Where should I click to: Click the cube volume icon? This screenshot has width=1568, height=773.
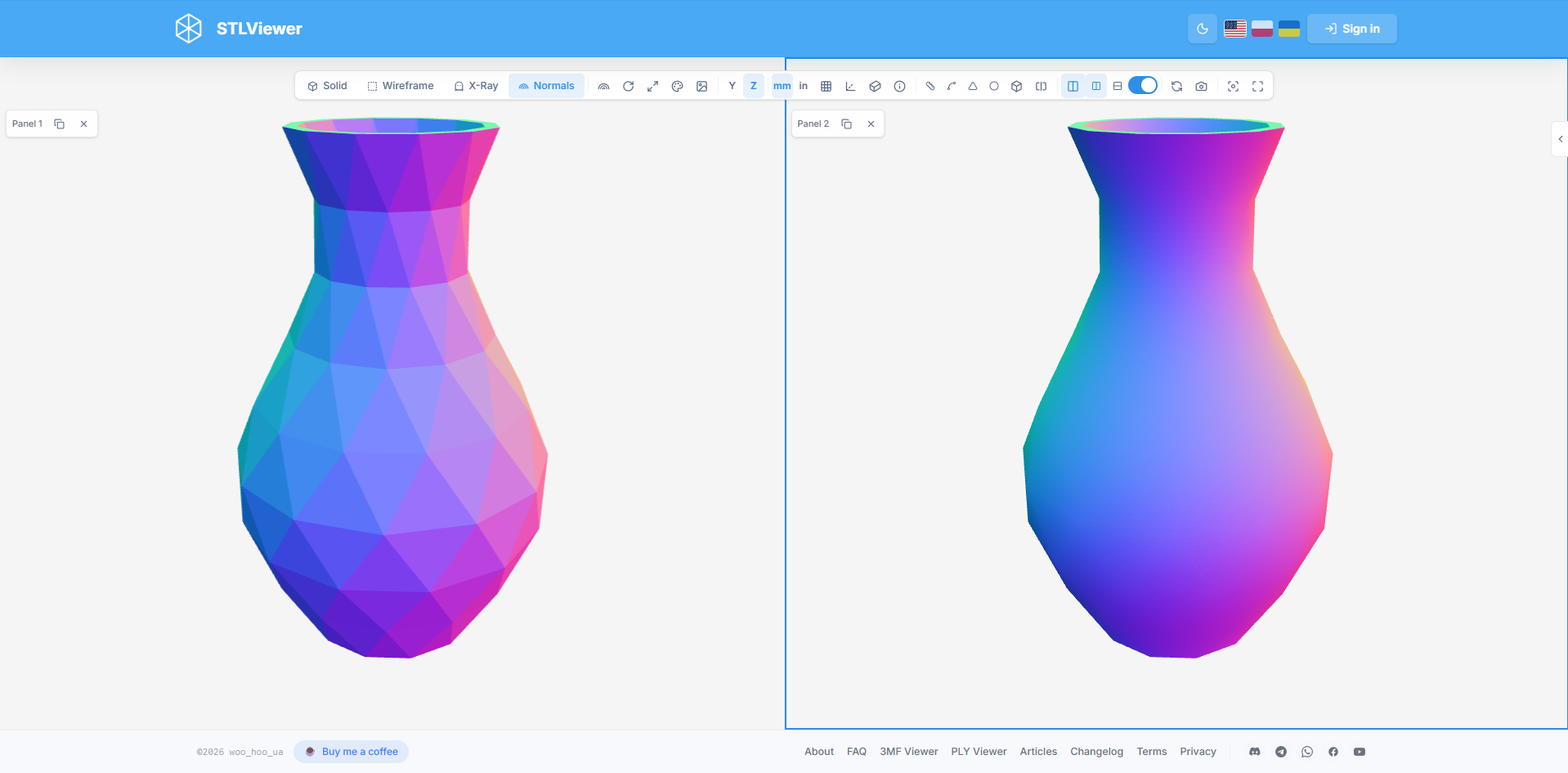(1017, 86)
